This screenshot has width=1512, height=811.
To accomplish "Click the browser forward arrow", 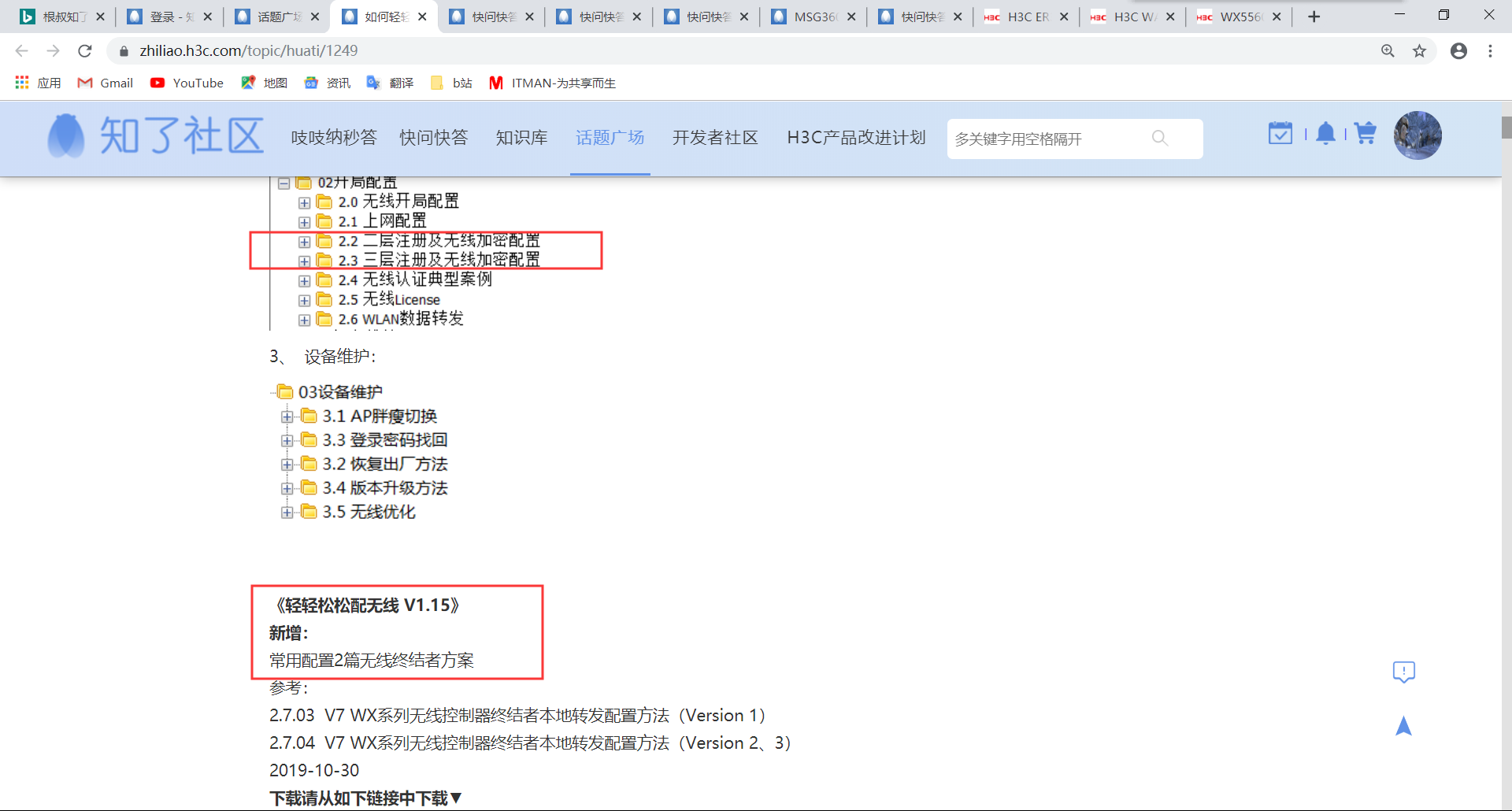I will coord(53,51).
